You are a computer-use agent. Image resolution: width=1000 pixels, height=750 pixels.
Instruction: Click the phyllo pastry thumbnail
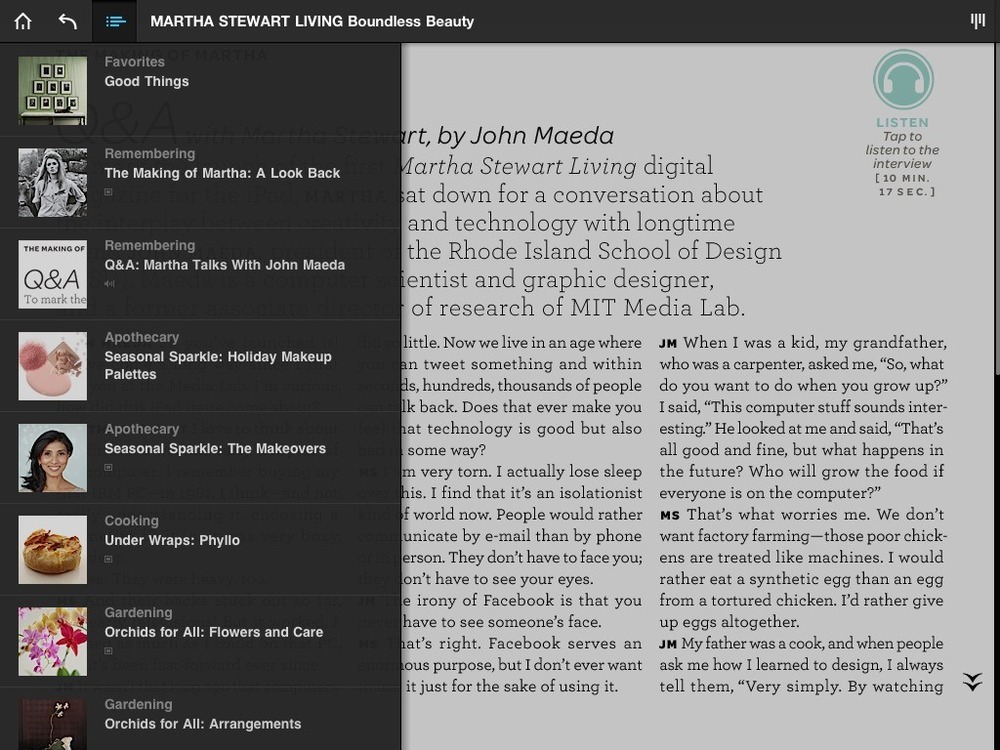tap(53, 550)
